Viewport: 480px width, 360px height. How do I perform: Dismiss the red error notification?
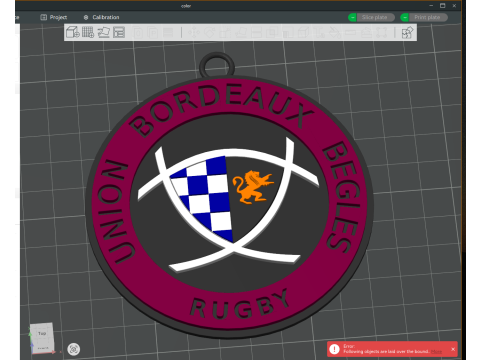click(453, 349)
